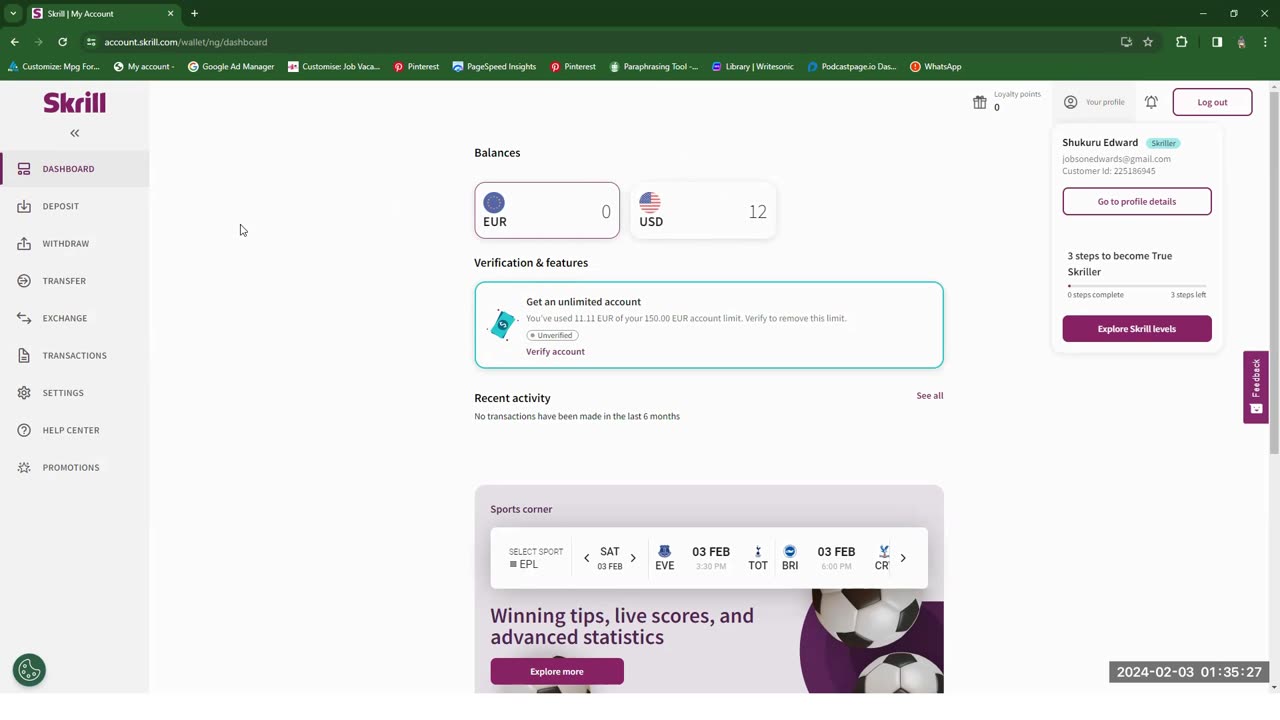Click the Unverified status badge

552,335
